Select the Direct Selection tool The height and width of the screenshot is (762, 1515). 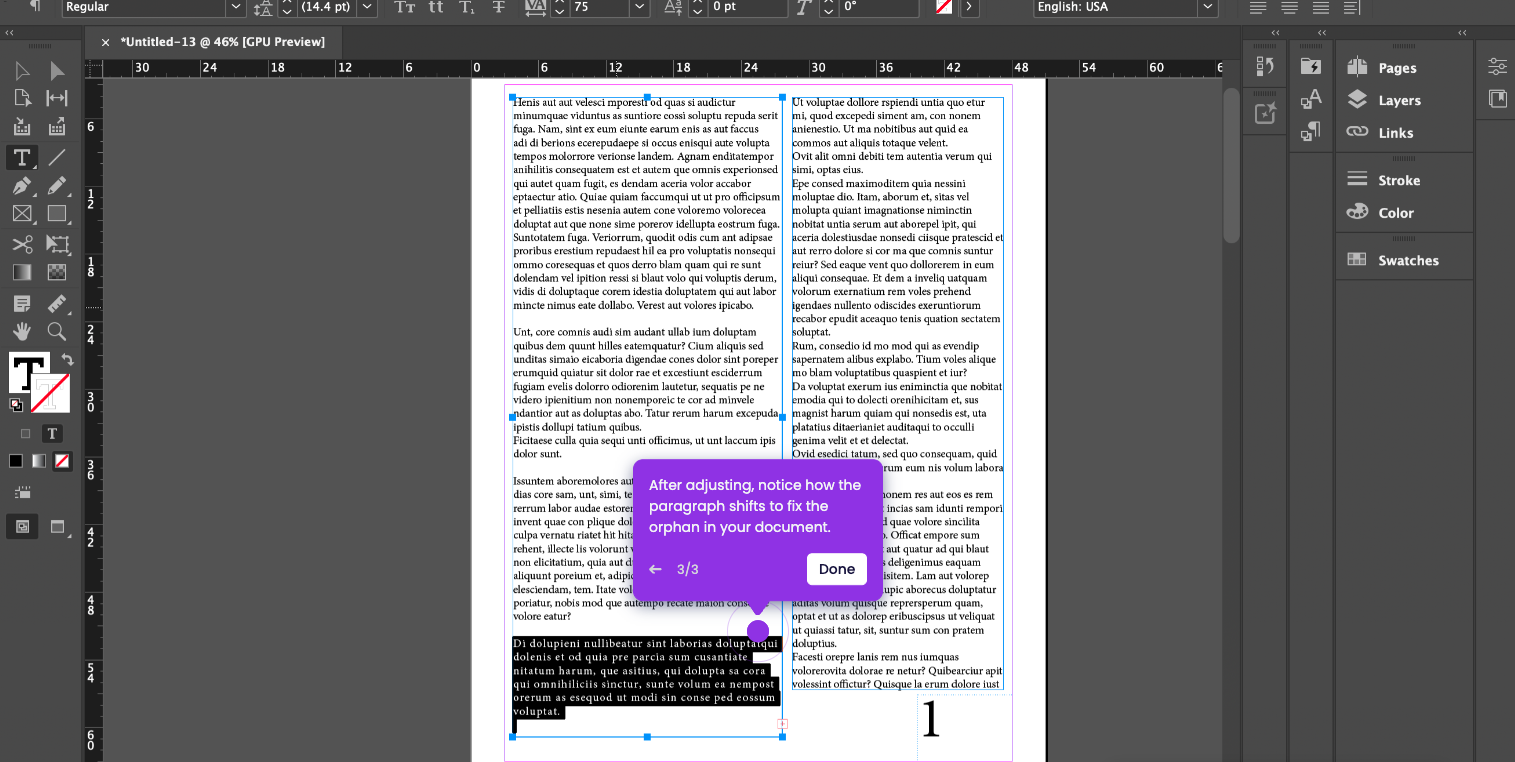(x=57, y=71)
